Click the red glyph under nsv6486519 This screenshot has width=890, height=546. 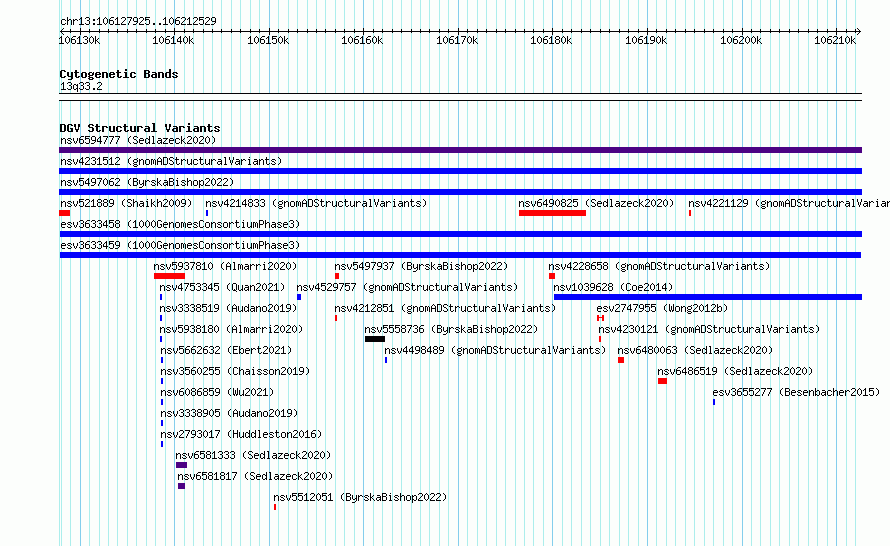point(662,381)
